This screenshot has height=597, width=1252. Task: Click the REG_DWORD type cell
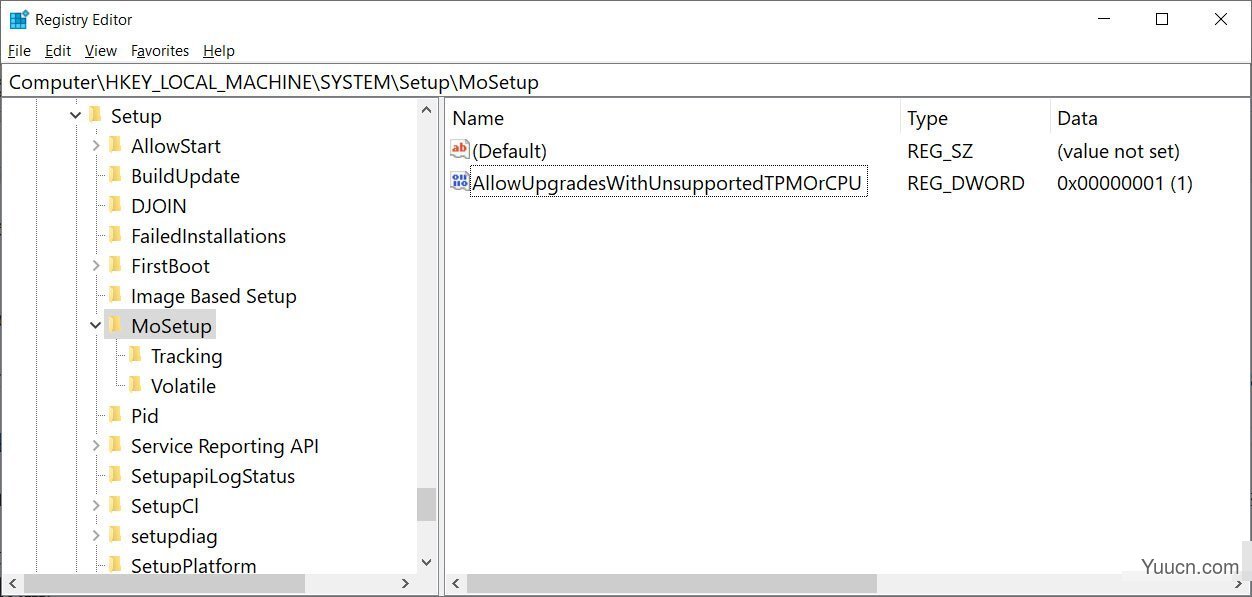coord(966,183)
